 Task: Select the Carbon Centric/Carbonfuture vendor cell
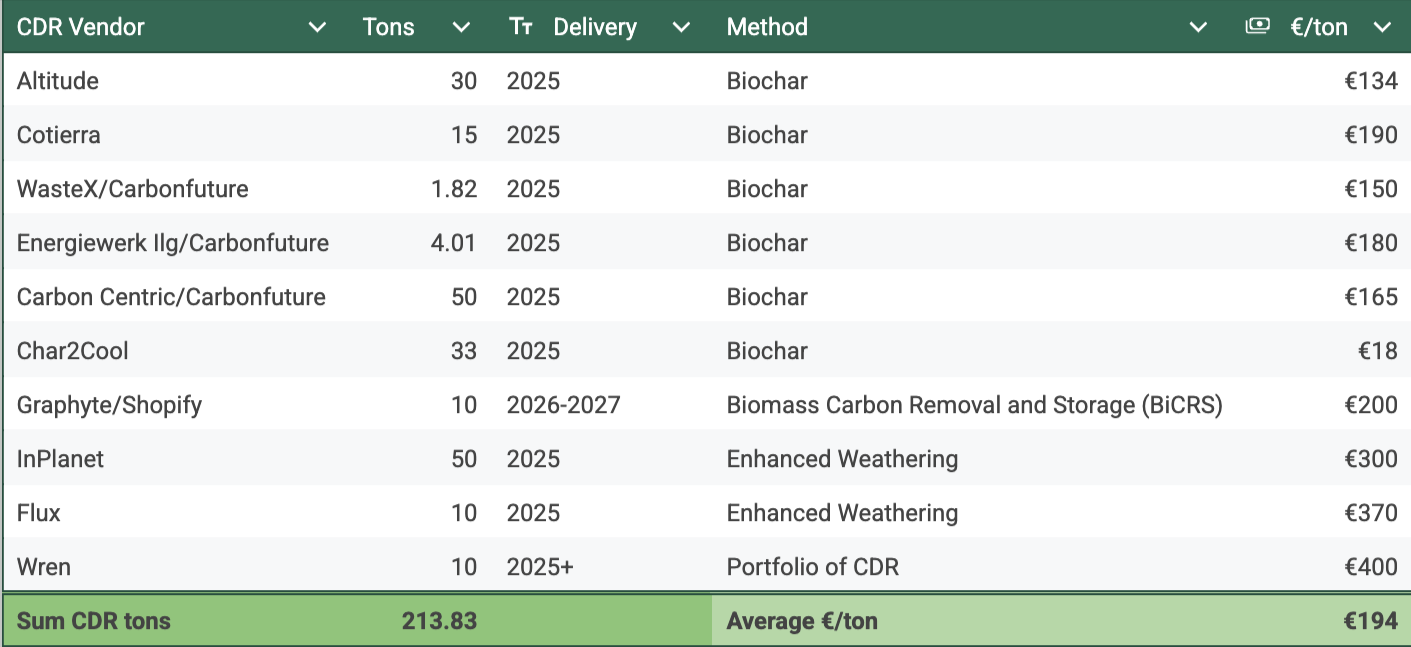[x=171, y=297]
